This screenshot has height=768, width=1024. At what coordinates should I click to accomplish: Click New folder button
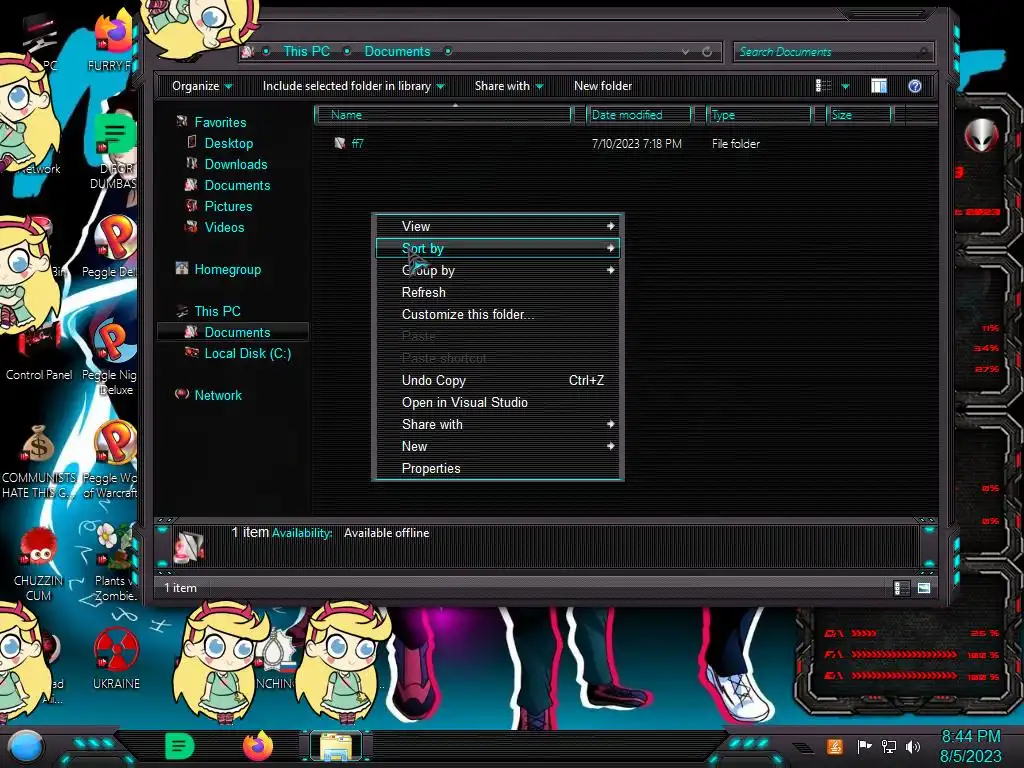[x=603, y=86]
